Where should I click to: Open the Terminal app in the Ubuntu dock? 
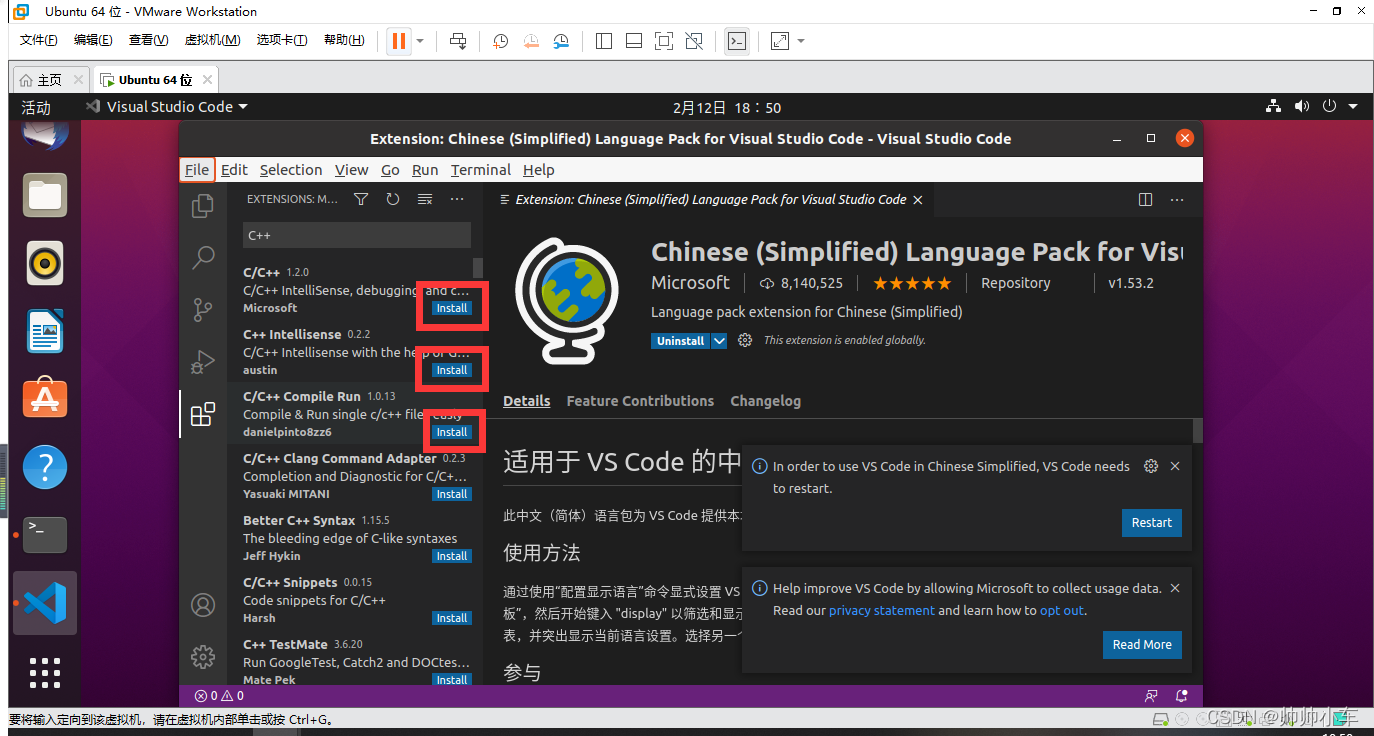[x=44, y=534]
